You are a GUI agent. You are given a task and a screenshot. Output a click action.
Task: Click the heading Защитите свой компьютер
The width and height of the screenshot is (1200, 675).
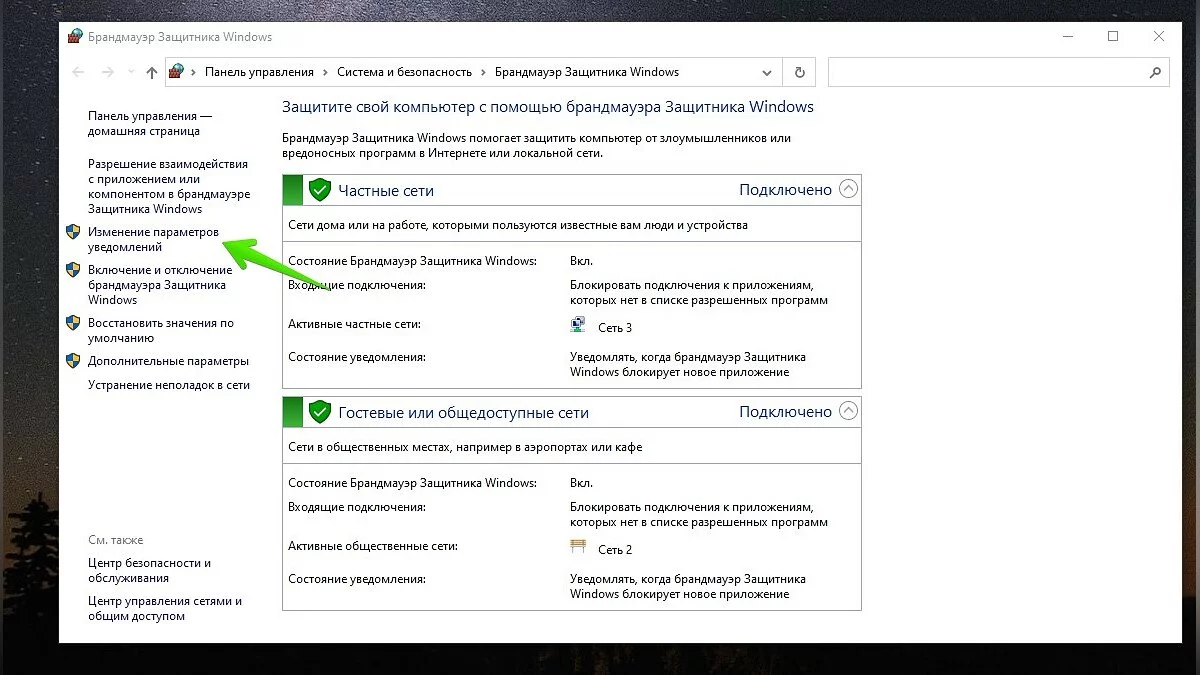click(548, 106)
